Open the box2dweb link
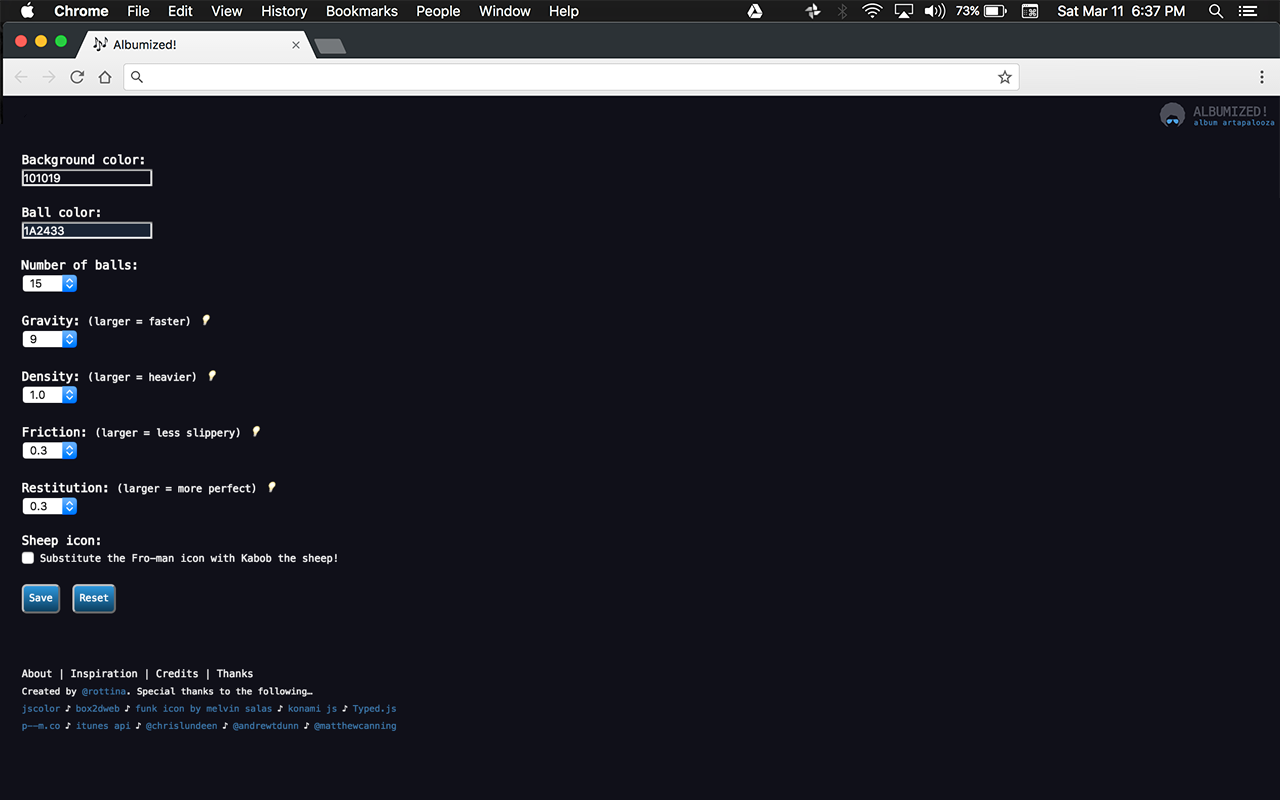The image size is (1280, 800). 97,709
